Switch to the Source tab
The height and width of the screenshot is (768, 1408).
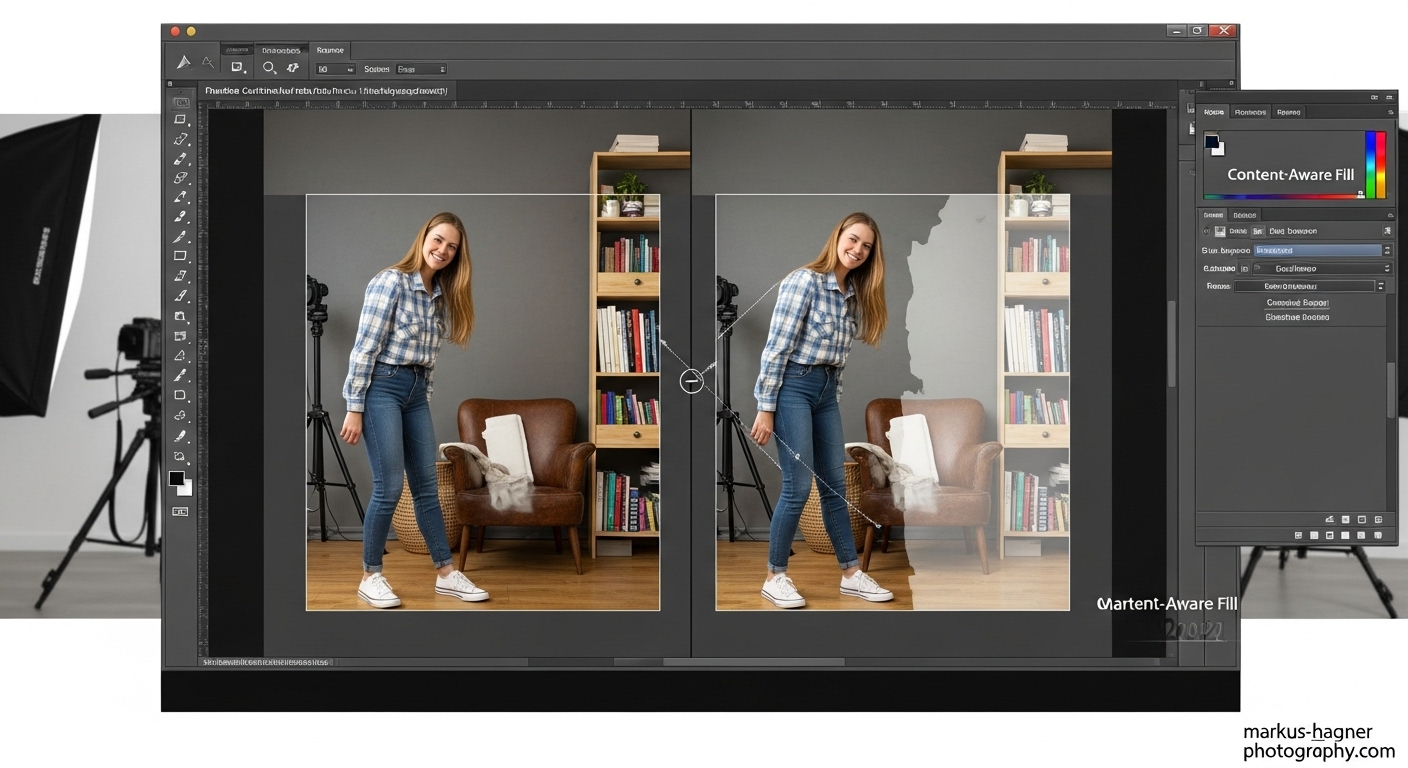click(330, 49)
